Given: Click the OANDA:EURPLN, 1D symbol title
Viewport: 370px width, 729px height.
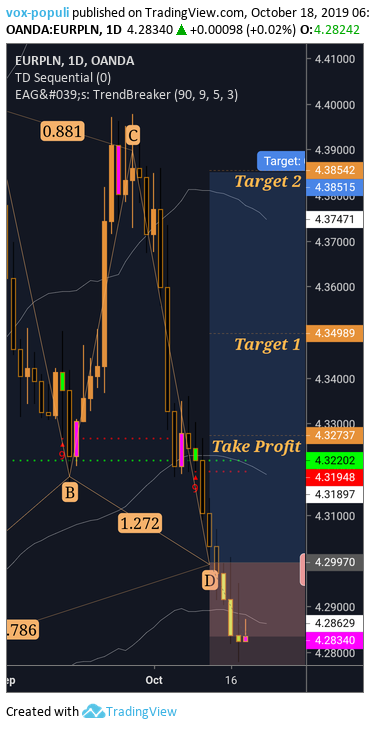Looking at the screenshot, I should tap(63, 30).
